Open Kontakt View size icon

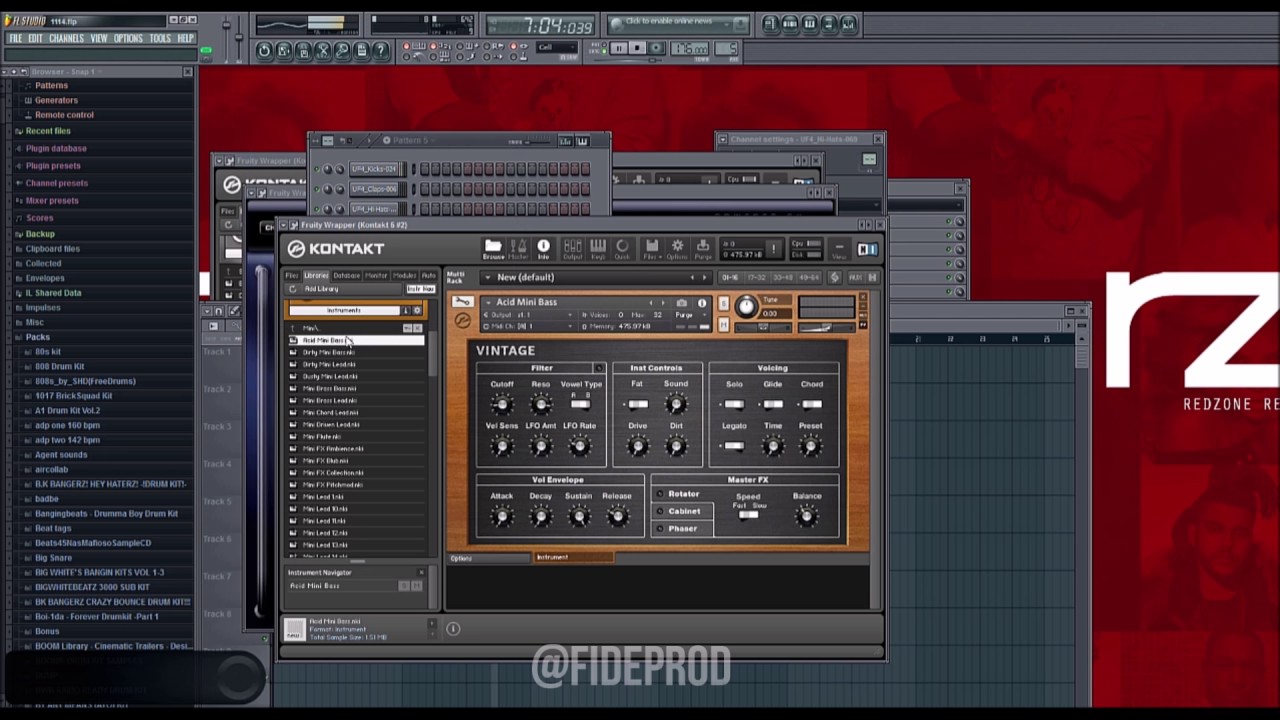click(839, 248)
